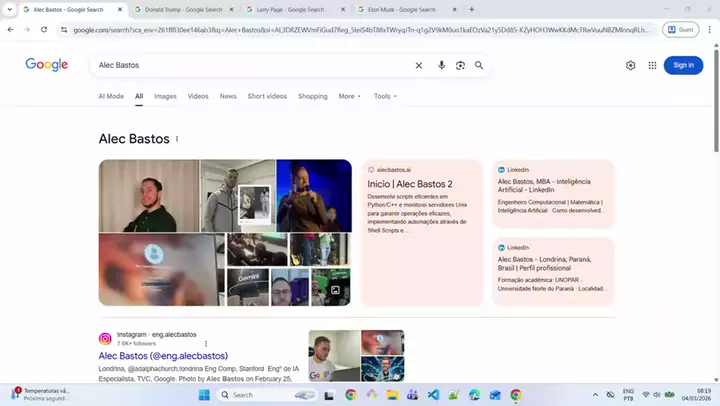Open the Alec Bastos (@eng.alecbastos) Instagram link
Viewport: 720px width, 406px height.
pos(163,356)
